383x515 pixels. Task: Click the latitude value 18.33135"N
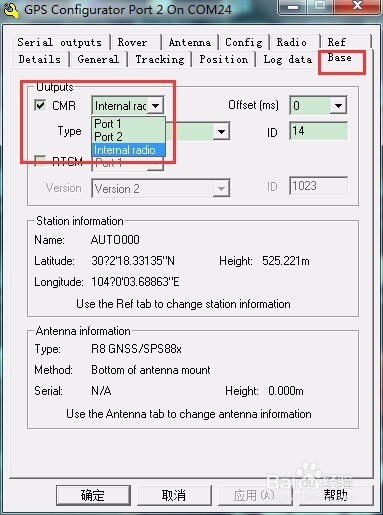(133, 261)
